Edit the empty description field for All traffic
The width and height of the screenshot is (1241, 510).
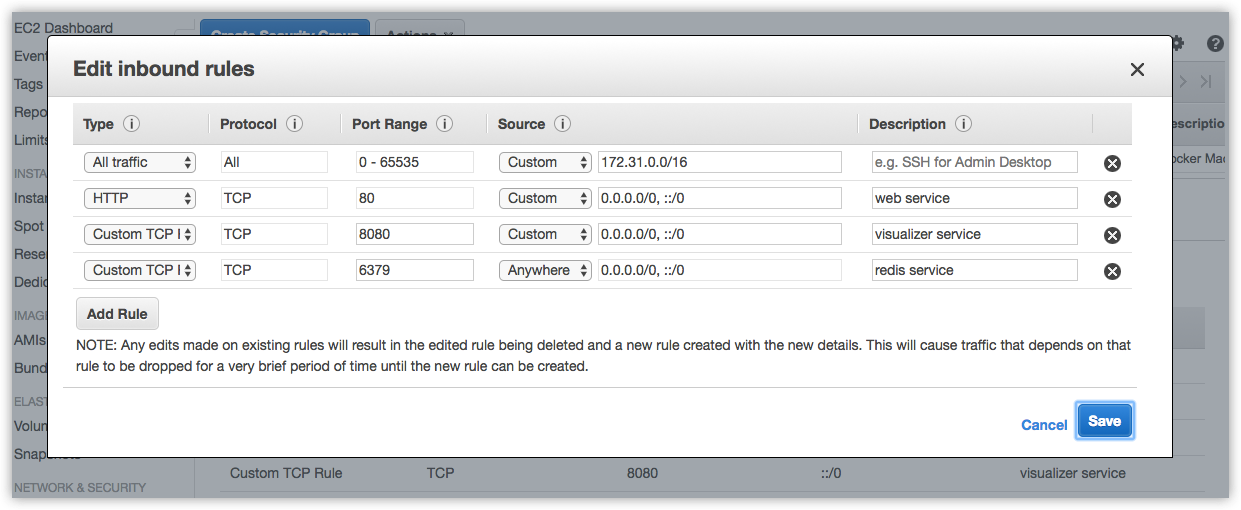coord(974,162)
